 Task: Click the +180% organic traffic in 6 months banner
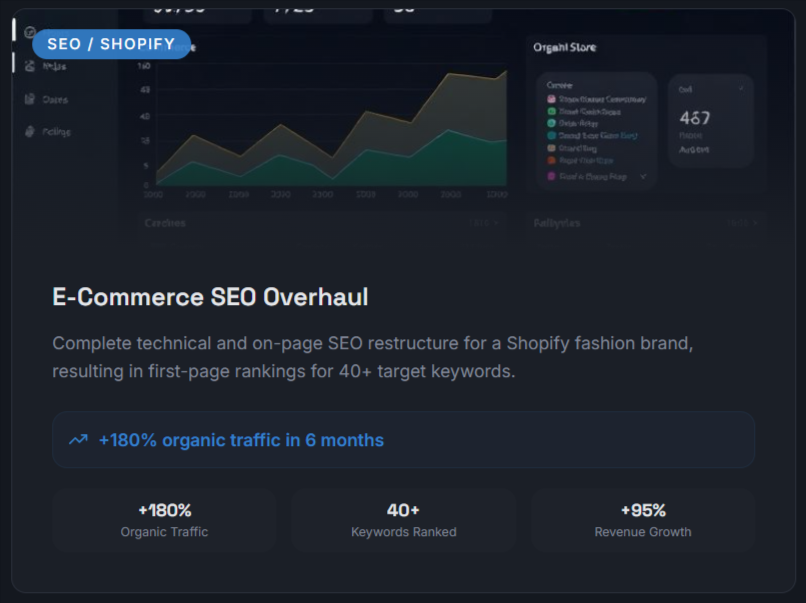[x=403, y=440]
